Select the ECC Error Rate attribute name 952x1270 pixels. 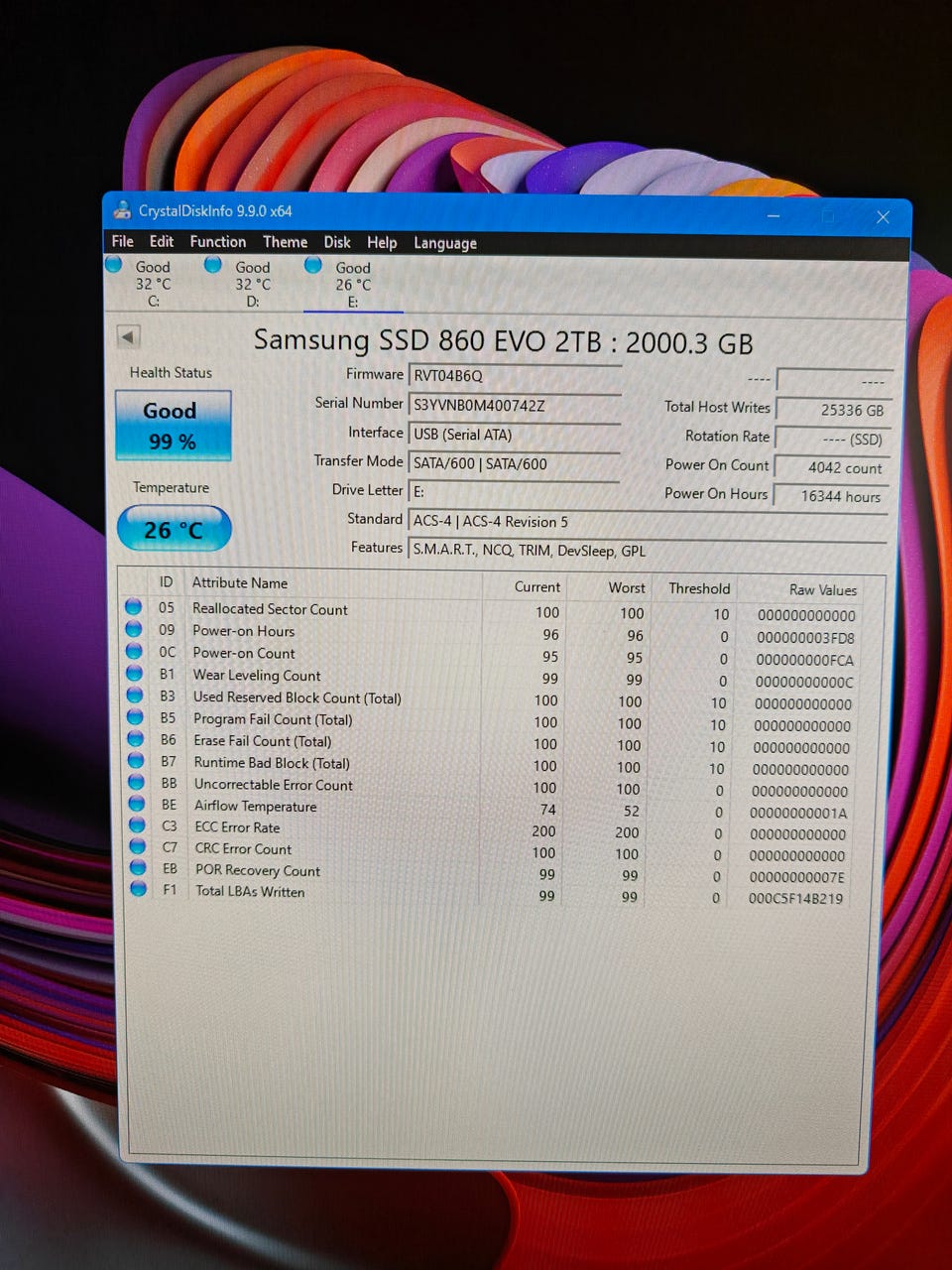(237, 827)
